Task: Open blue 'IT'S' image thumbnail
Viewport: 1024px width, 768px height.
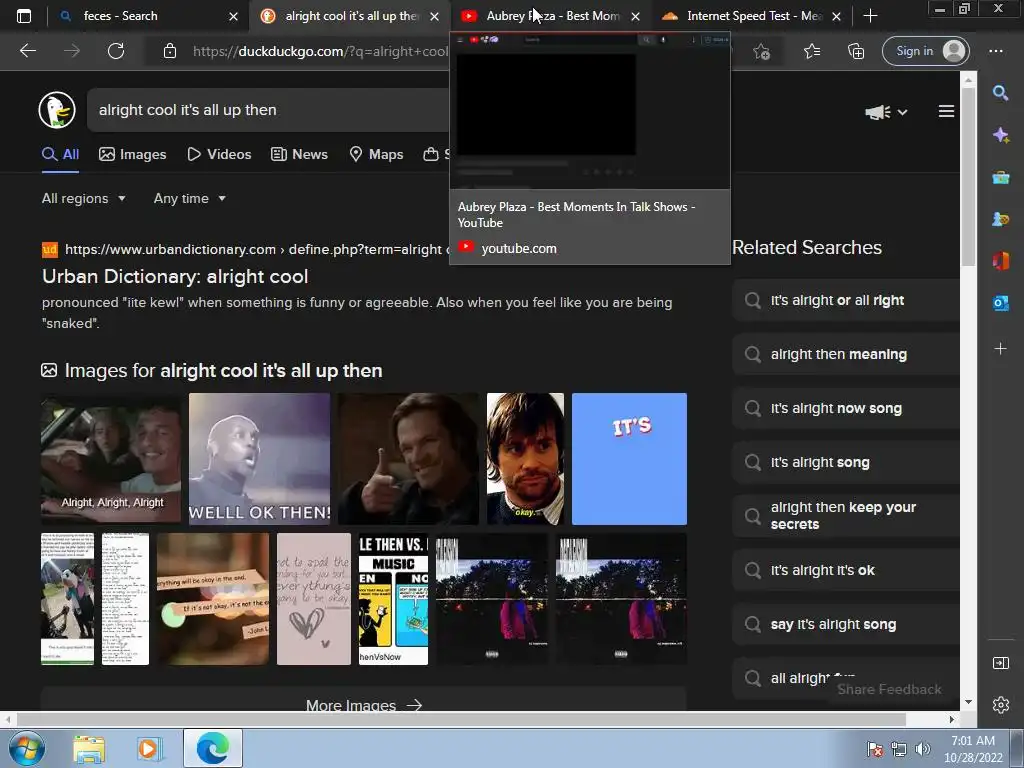Action: tap(629, 458)
